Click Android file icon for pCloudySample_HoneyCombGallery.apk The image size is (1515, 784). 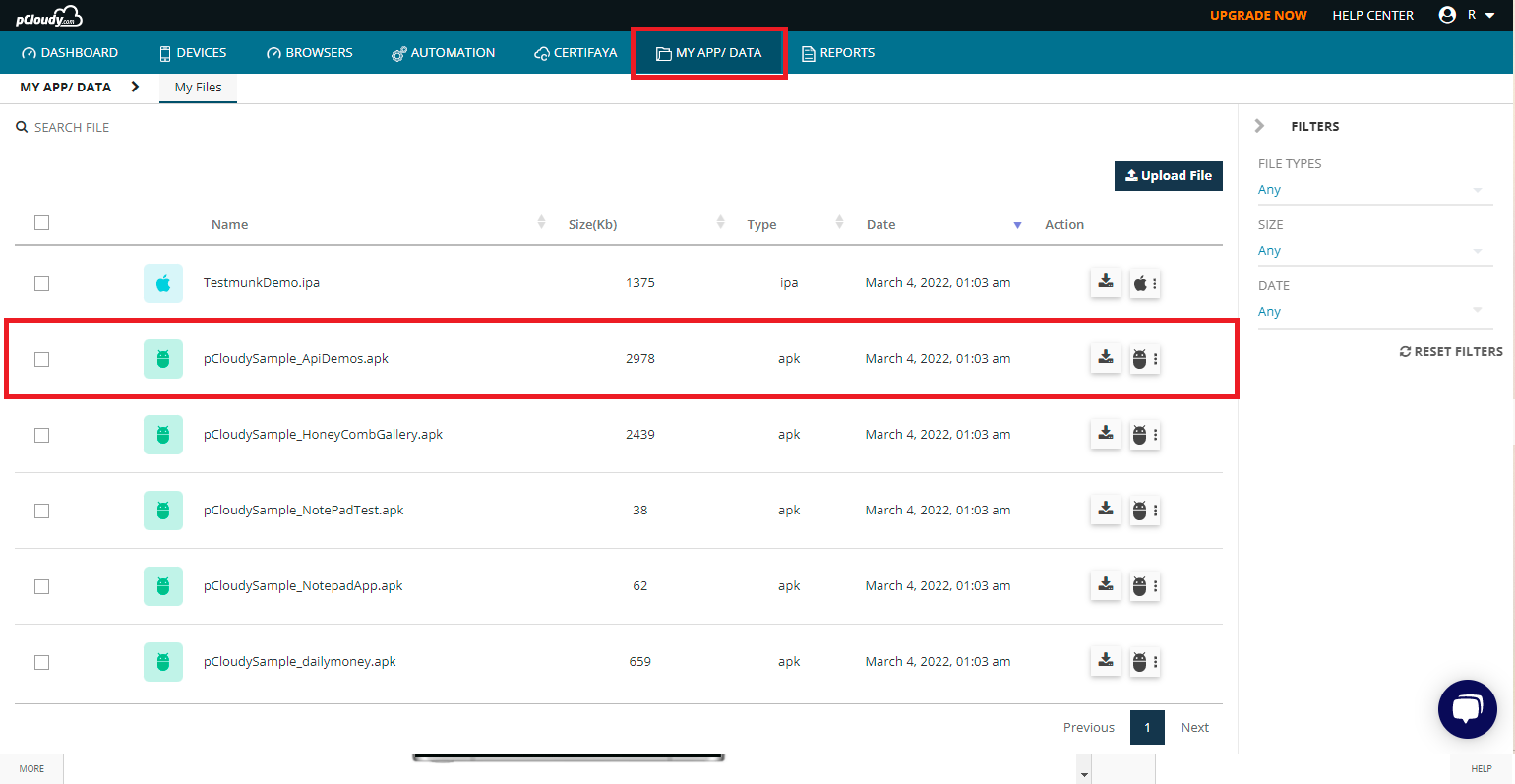coord(163,435)
